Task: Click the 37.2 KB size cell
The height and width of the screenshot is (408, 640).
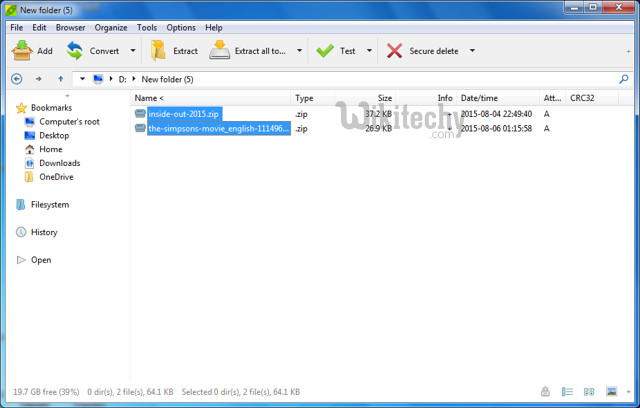Action: (378, 114)
